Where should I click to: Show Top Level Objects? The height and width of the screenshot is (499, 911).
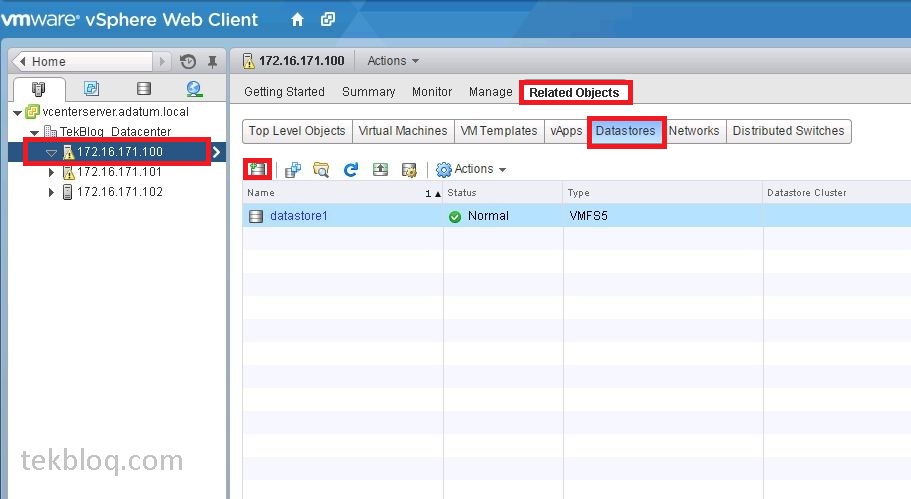[297, 131]
